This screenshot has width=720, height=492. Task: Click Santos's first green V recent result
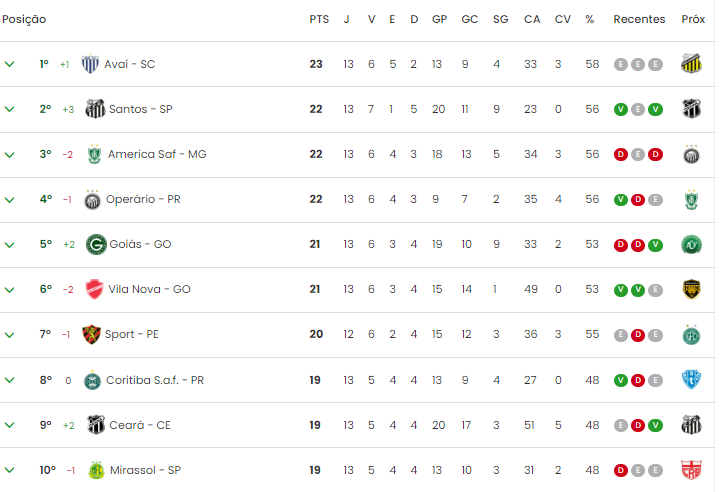(621, 109)
